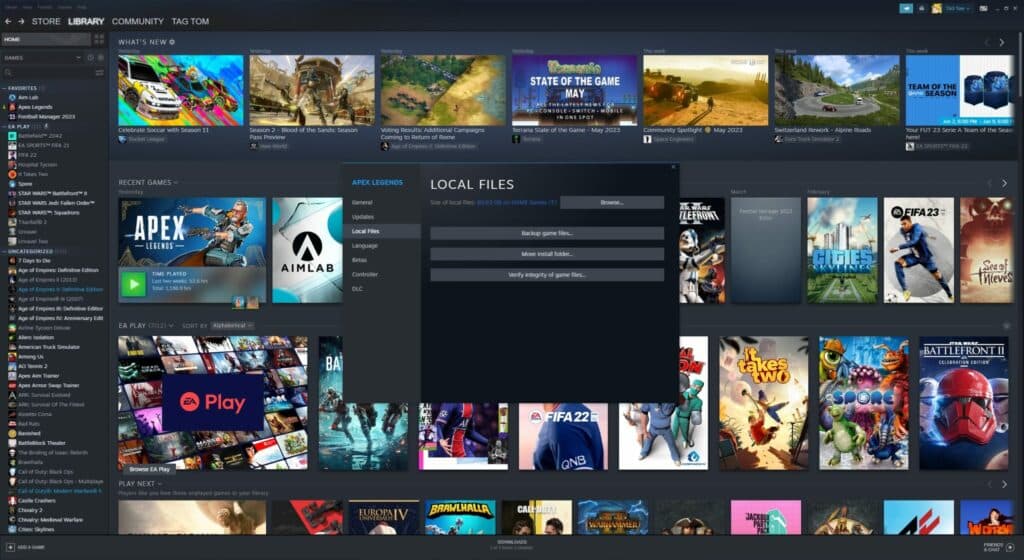Open the filter options icon beside search
This screenshot has width=1024, height=560.
[x=101, y=73]
